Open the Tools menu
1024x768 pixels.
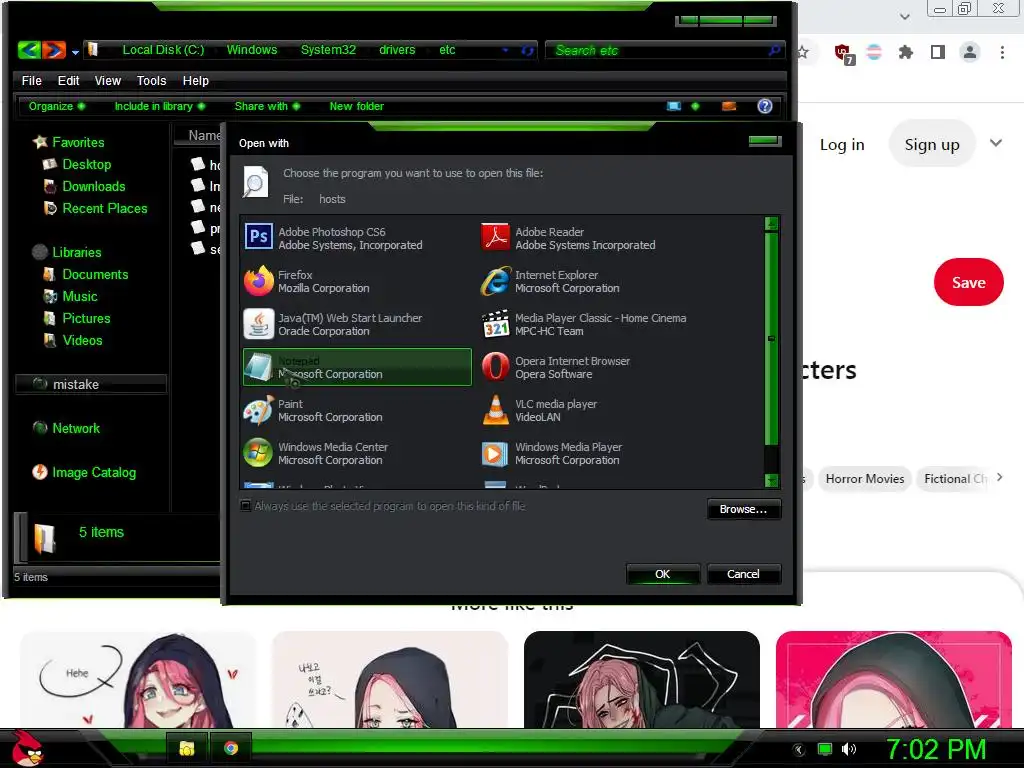click(152, 80)
